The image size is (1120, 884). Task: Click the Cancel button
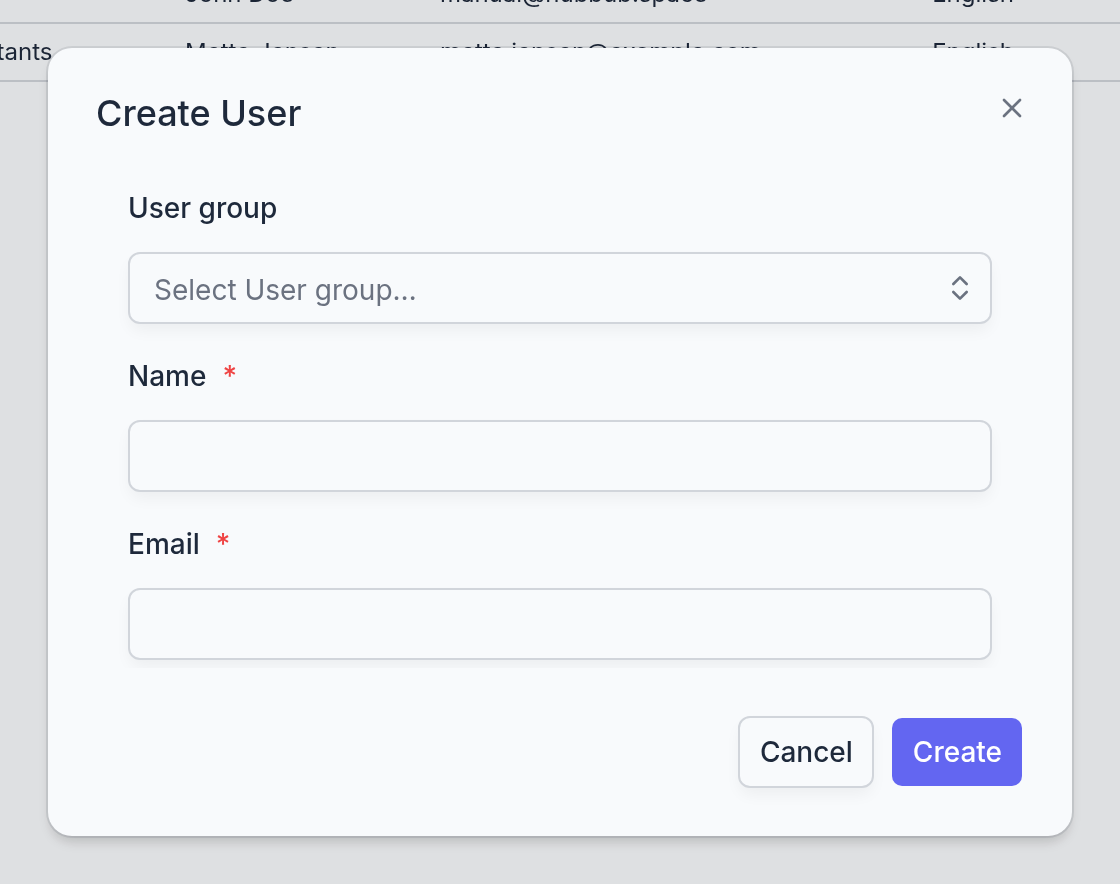806,752
